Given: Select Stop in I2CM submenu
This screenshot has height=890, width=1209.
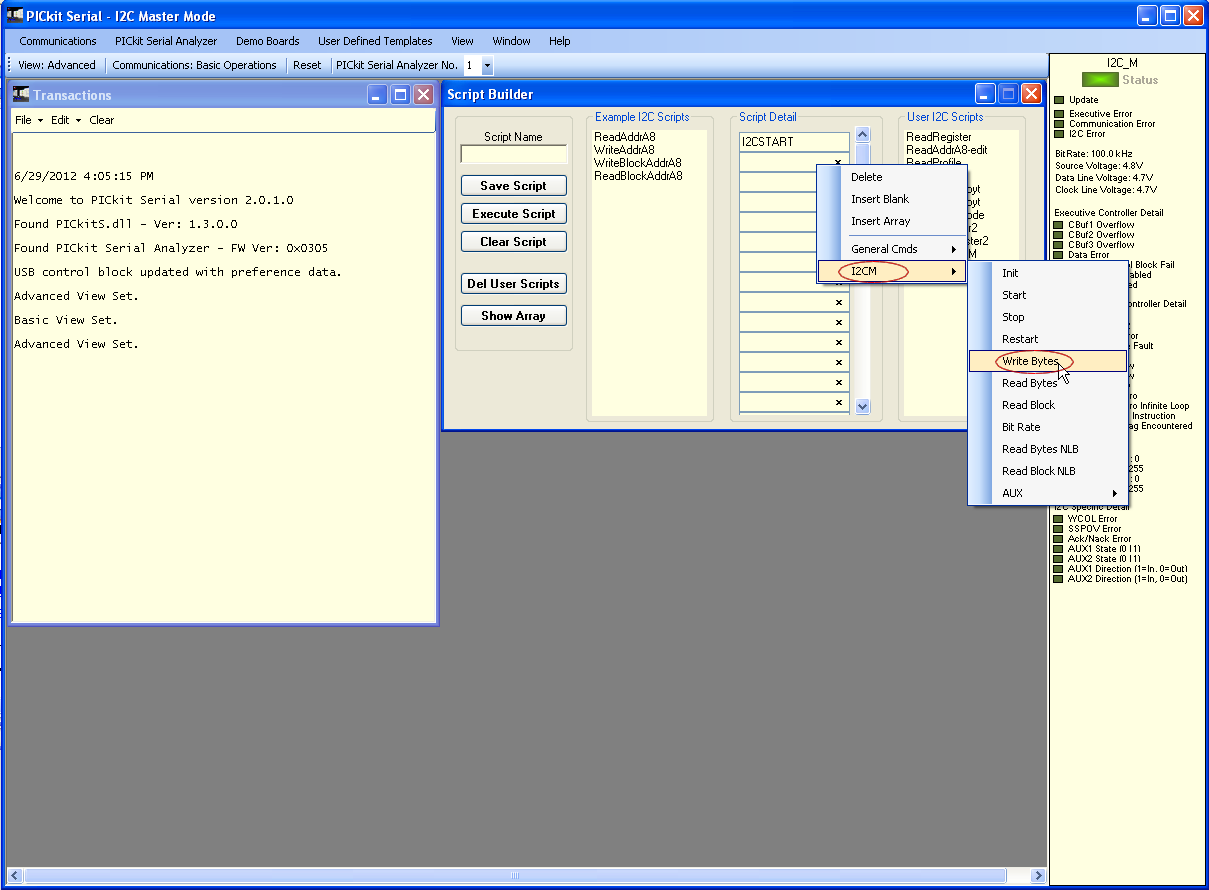Looking at the screenshot, I should [1047, 317].
